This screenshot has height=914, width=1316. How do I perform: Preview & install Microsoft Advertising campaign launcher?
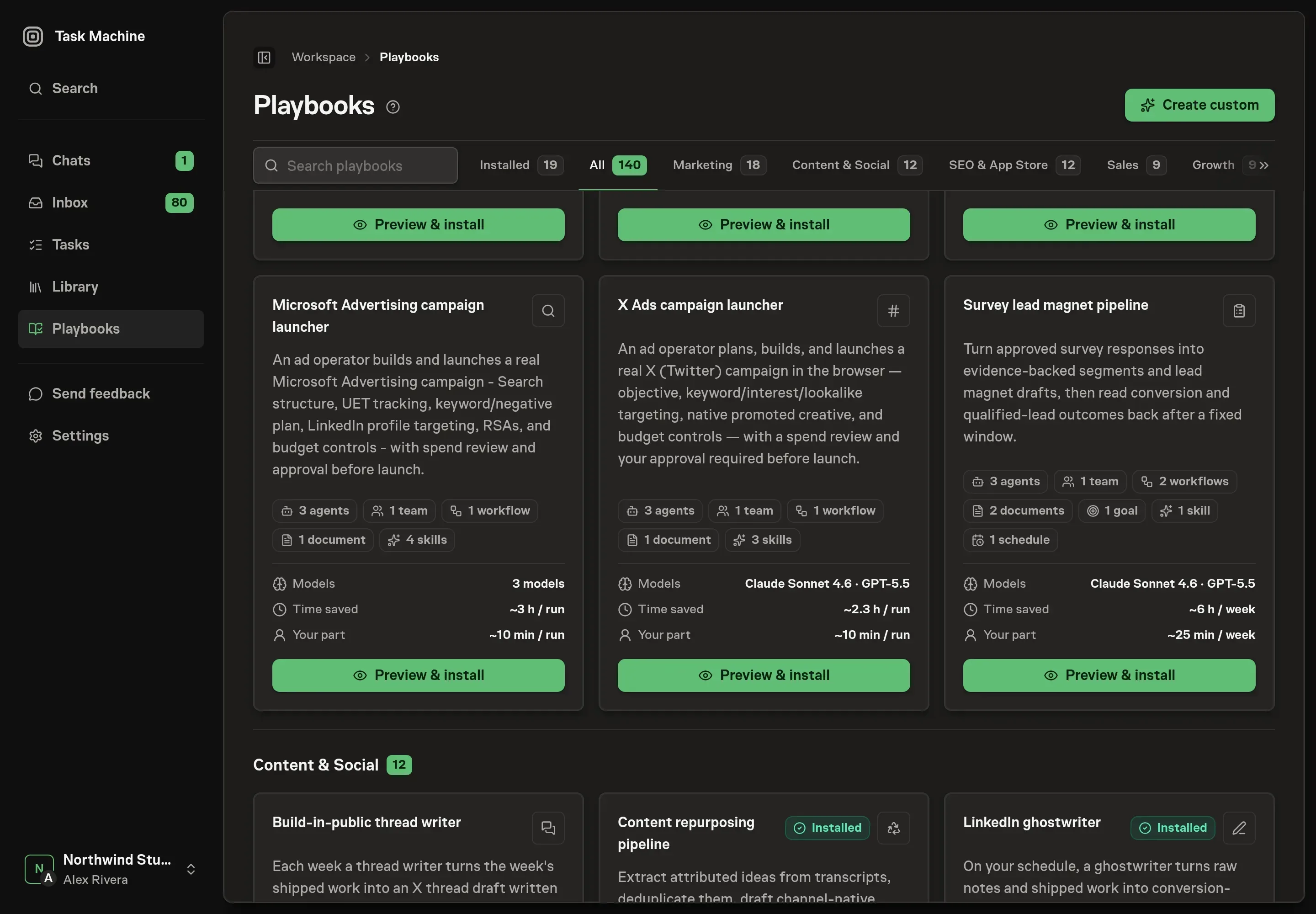click(x=418, y=675)
